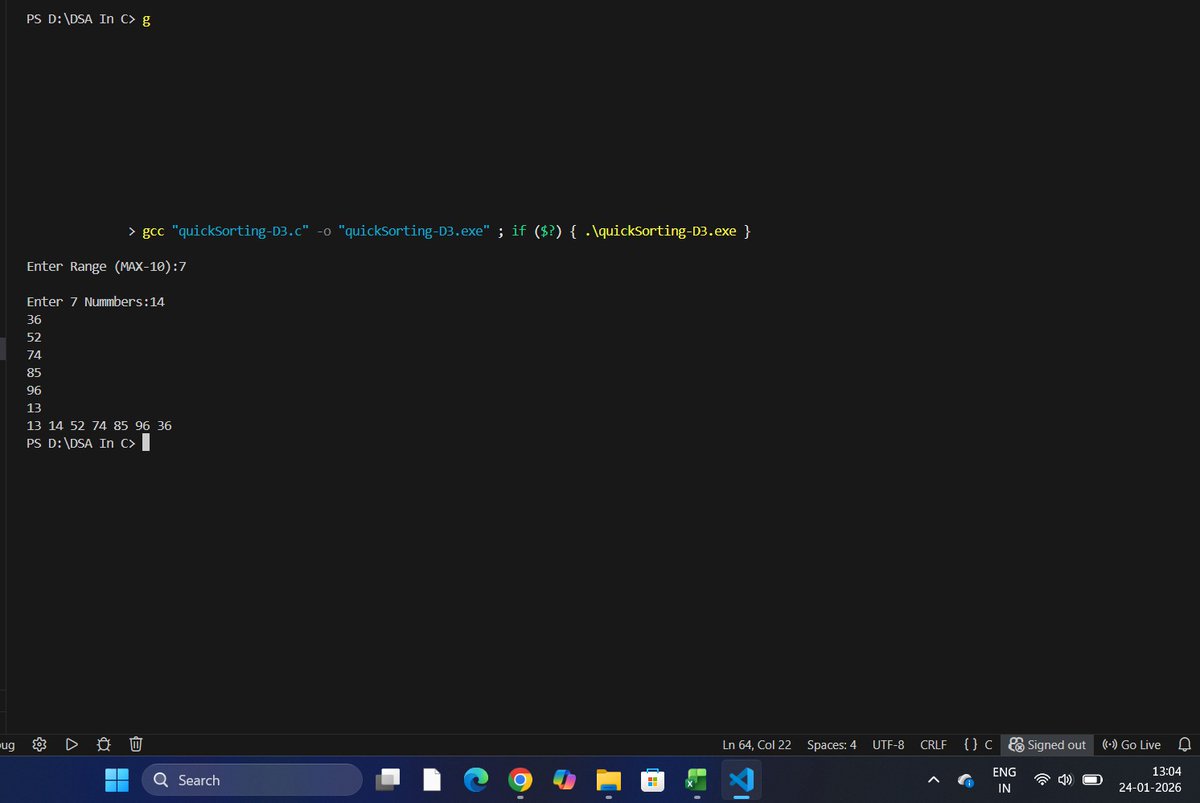Click the run play icon in status bar
The image size is (1200, 803).
[72, 744]
